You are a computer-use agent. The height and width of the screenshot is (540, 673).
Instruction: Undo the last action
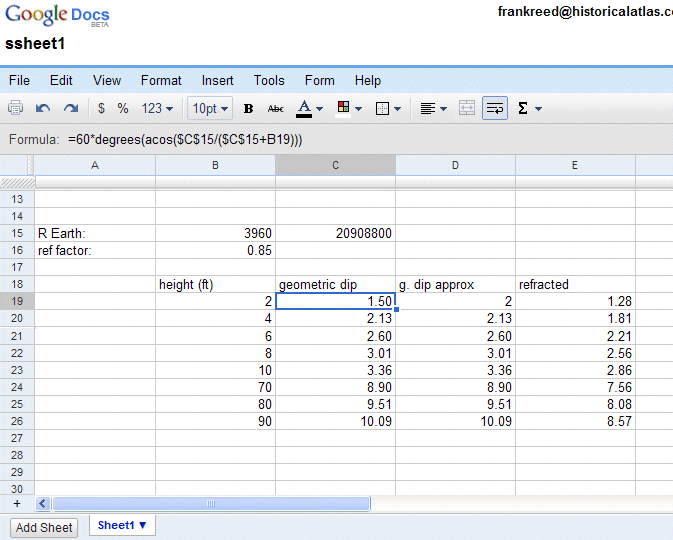click(43, 108)
